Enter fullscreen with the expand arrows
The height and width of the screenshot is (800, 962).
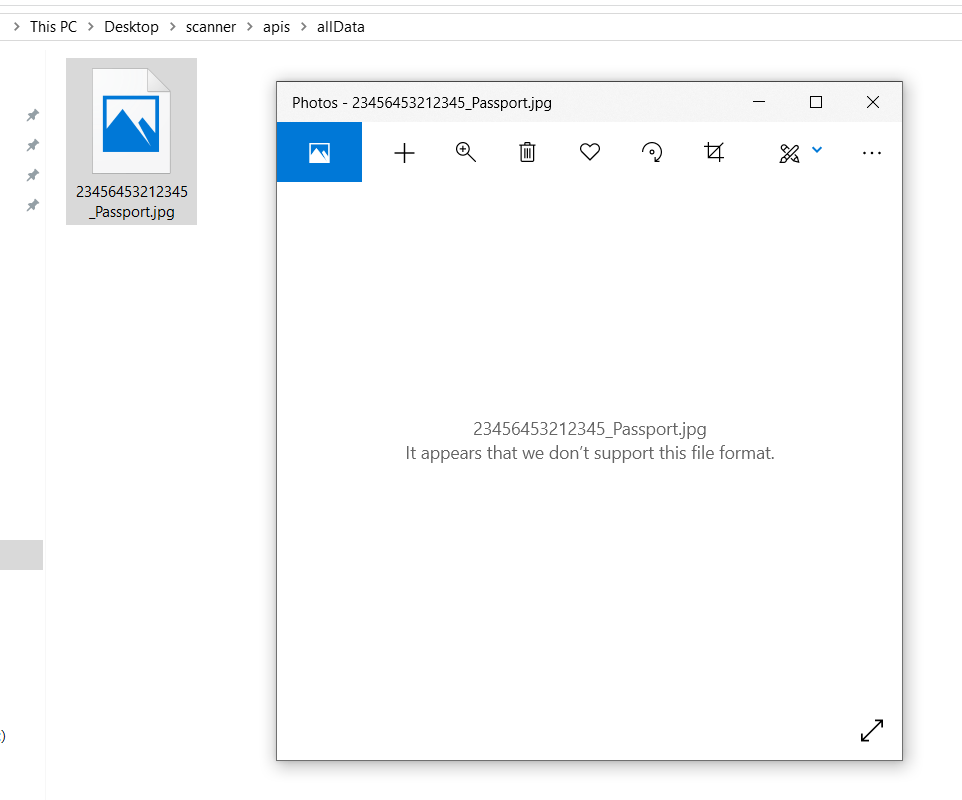(x=871, y=731)
